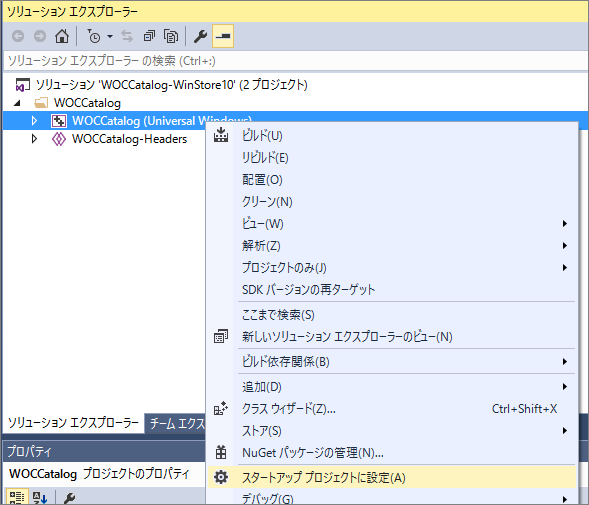
Task: Click the Back navigation arrow in toolbar
Action: pos(18,36)
